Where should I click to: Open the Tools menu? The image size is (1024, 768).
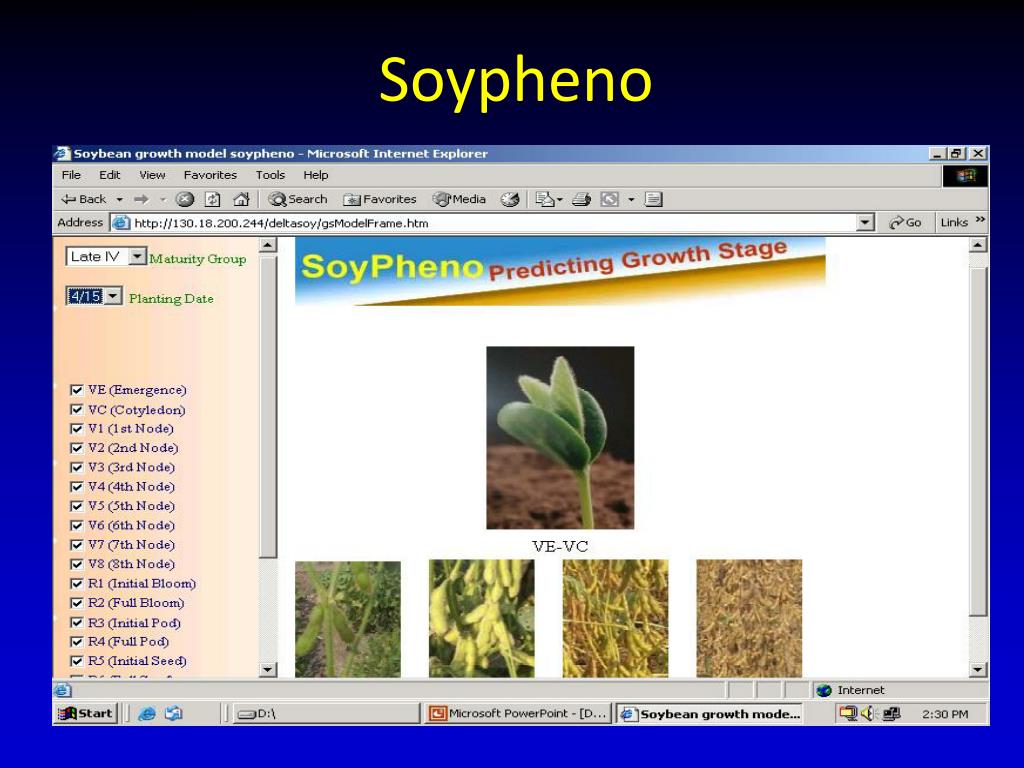[270, 175]
